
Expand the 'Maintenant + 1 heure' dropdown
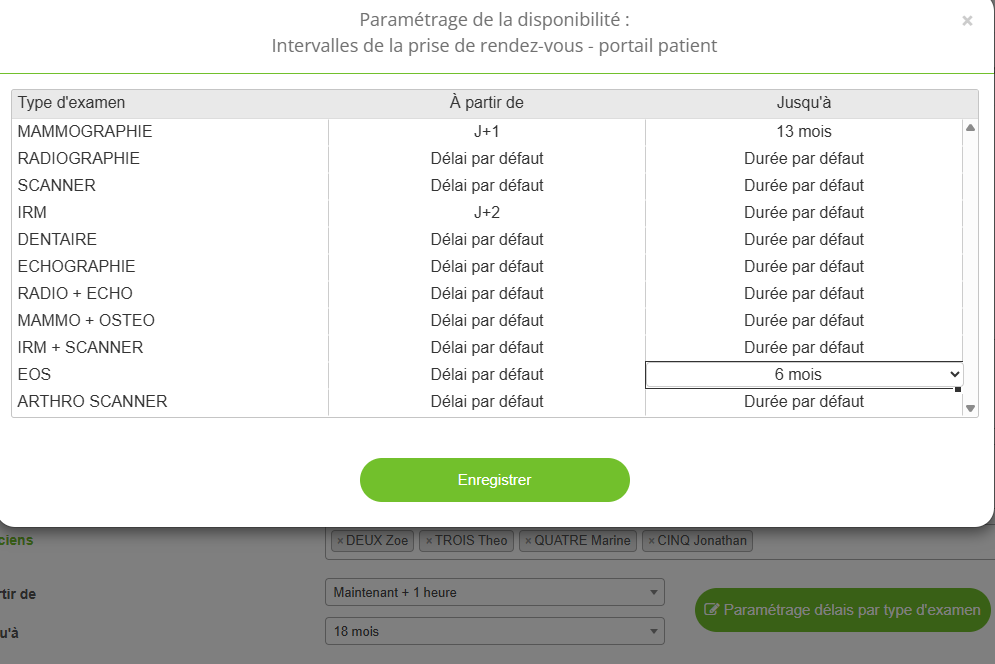coord(495,592)
